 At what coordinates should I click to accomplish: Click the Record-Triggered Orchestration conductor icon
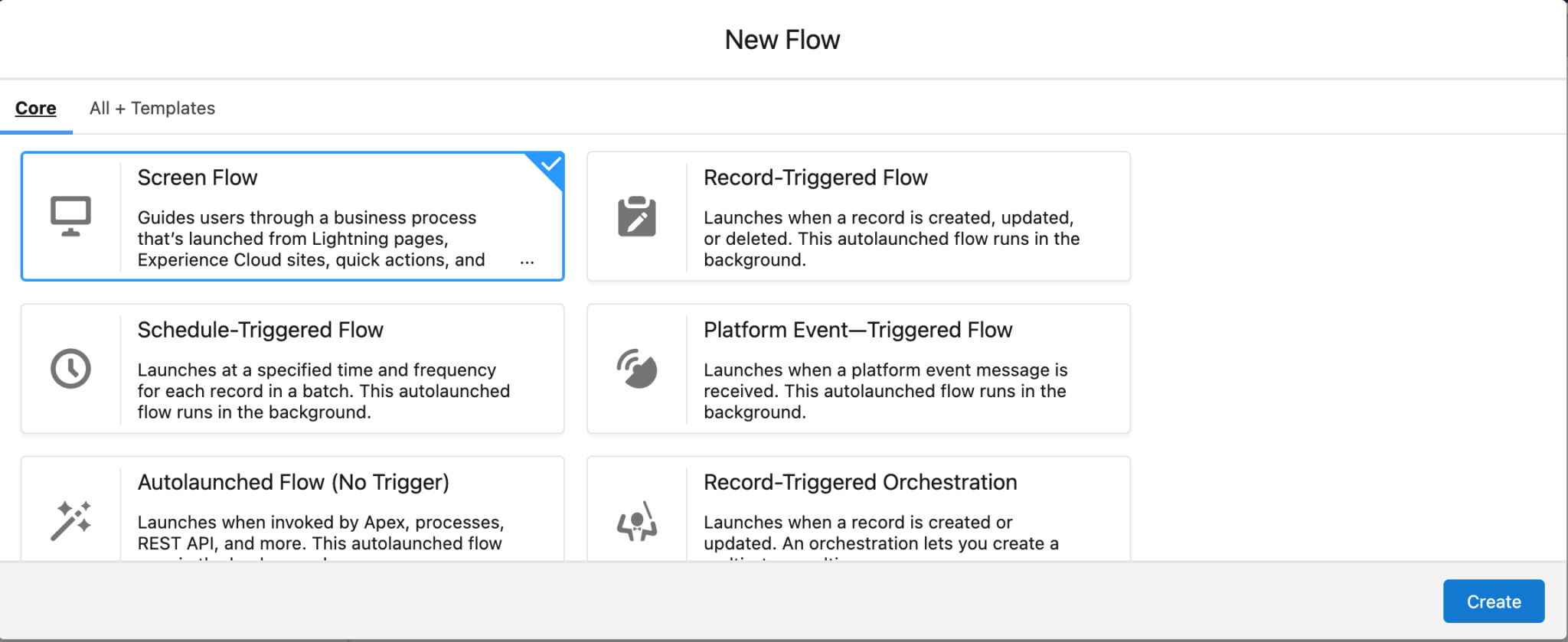tap(637, 522)
